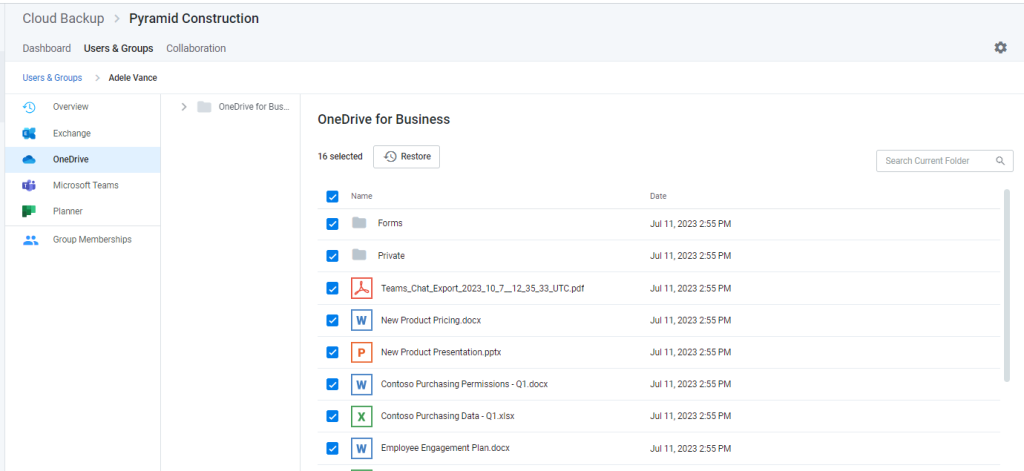
Task: Click the Microsoft Teams icon in sidebar
Action: coord(29,186)
